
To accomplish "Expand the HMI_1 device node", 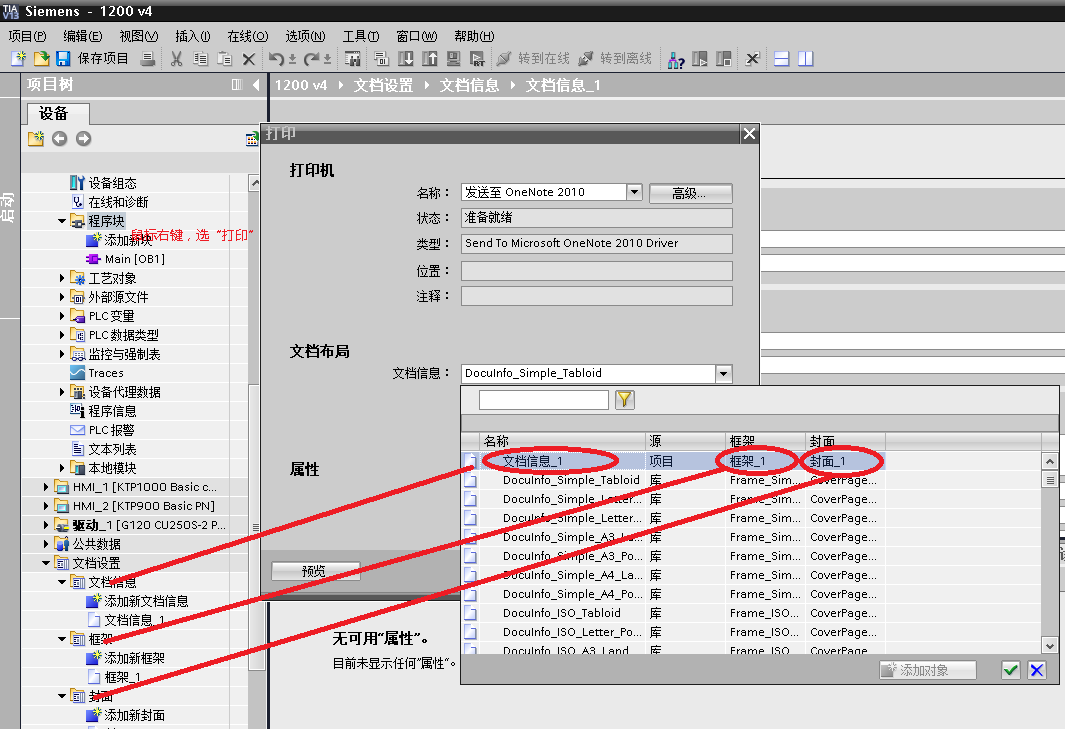I will 47,487.
